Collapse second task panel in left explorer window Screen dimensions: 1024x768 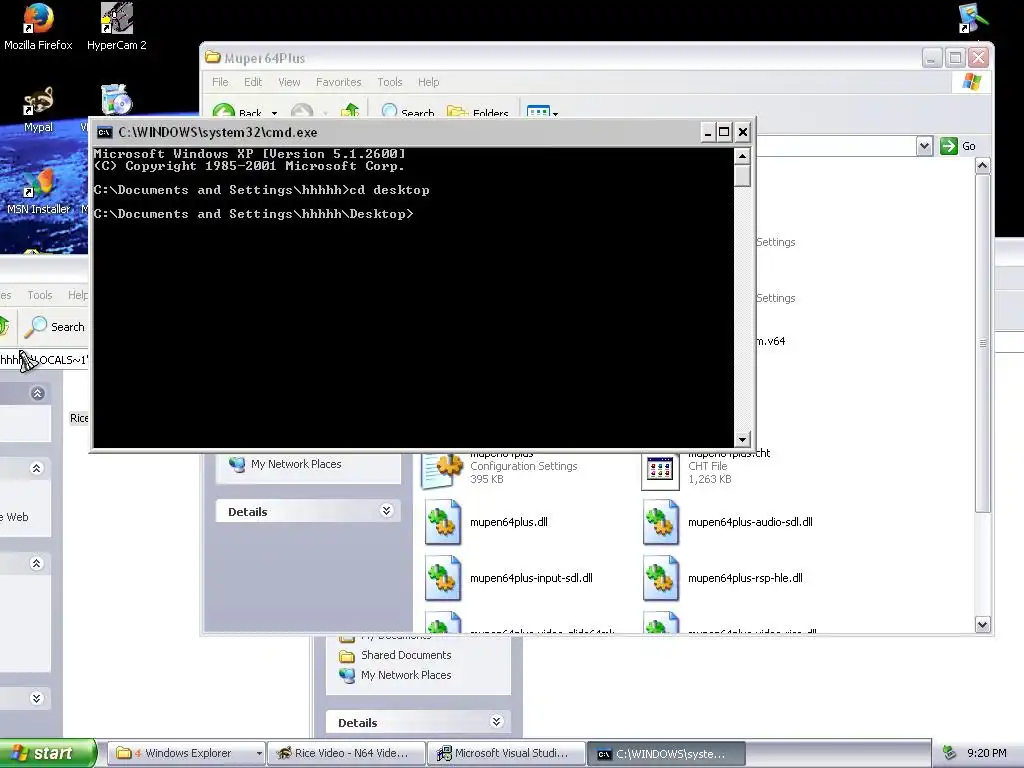[37, 468]
